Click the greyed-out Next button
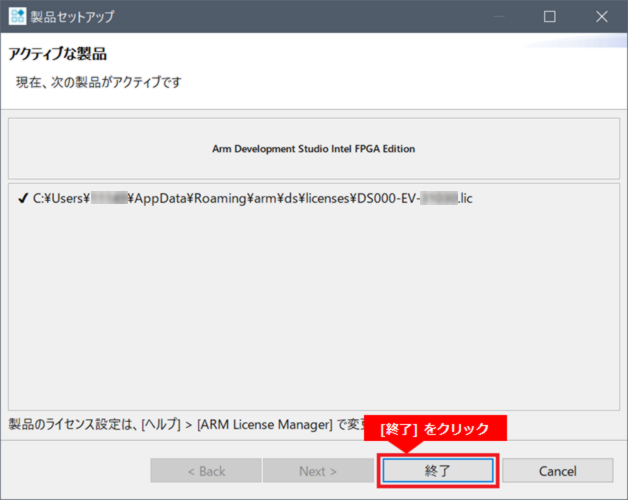Image resolution: width=628 pixels, height=500 pixels. [x=318, y=470]
